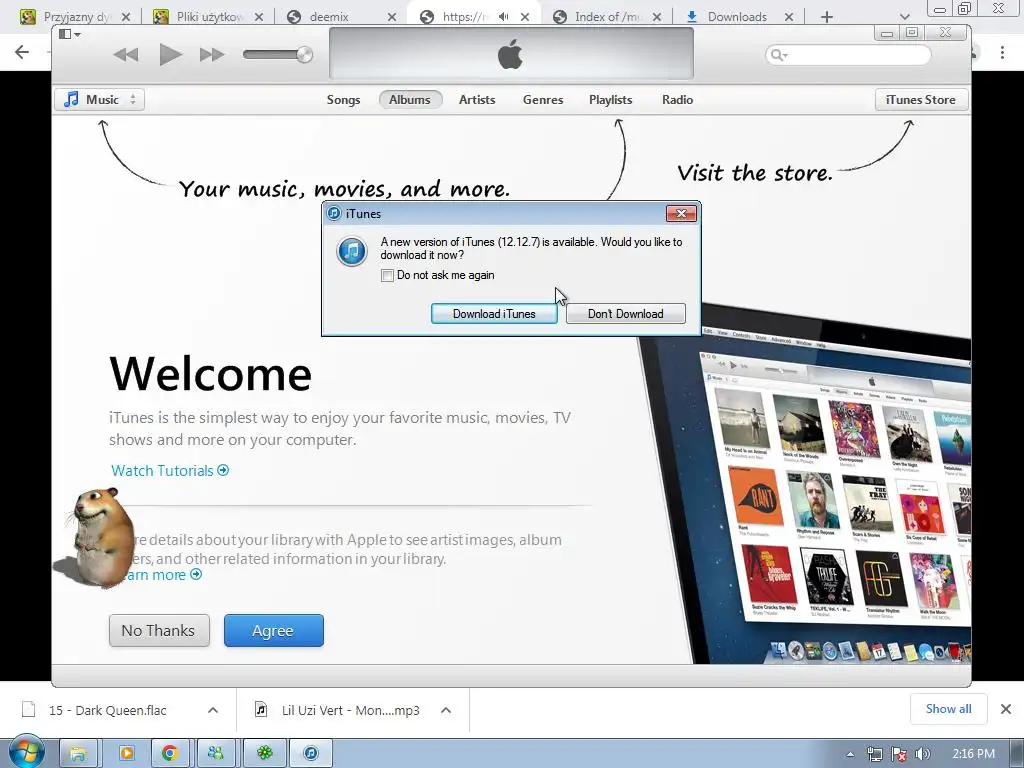Click Show all downloads
Viewport: 1024px width, 768px height.
pos(948,709)
